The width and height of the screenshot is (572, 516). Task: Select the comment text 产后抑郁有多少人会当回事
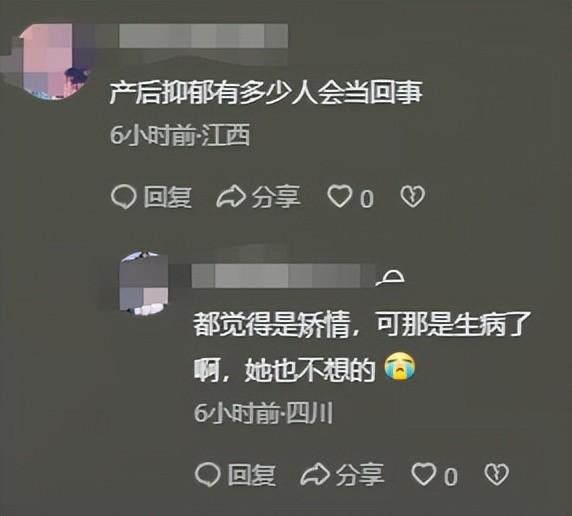[266, 93]
